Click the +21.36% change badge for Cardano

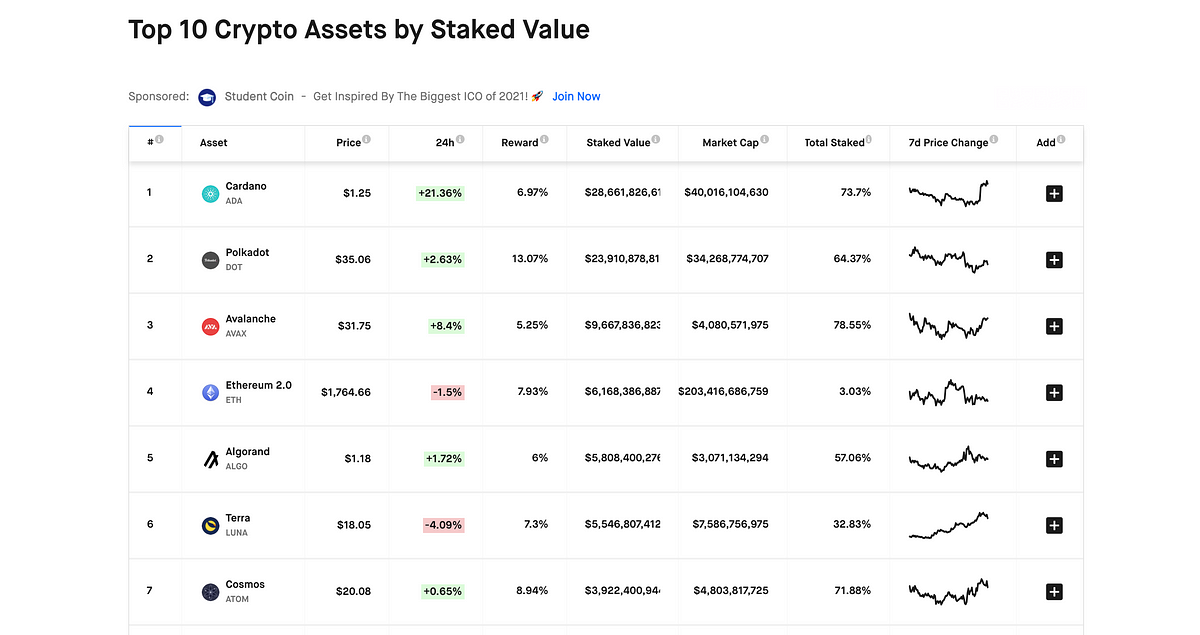(440, 193)
